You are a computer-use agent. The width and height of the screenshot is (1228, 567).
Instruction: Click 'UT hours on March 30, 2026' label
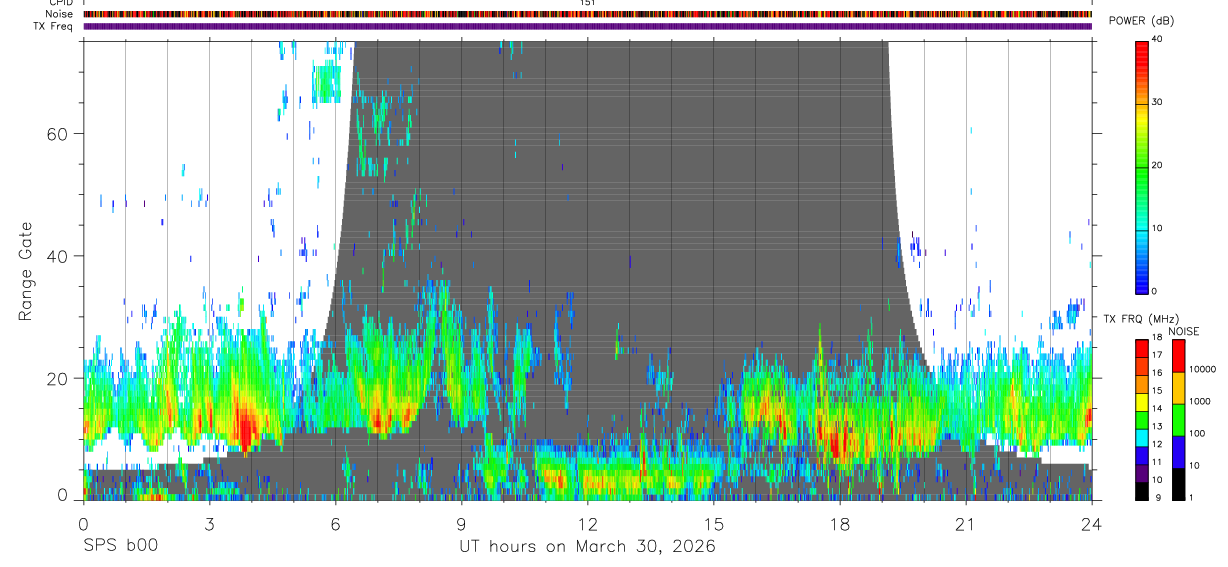tap(587, 547)
